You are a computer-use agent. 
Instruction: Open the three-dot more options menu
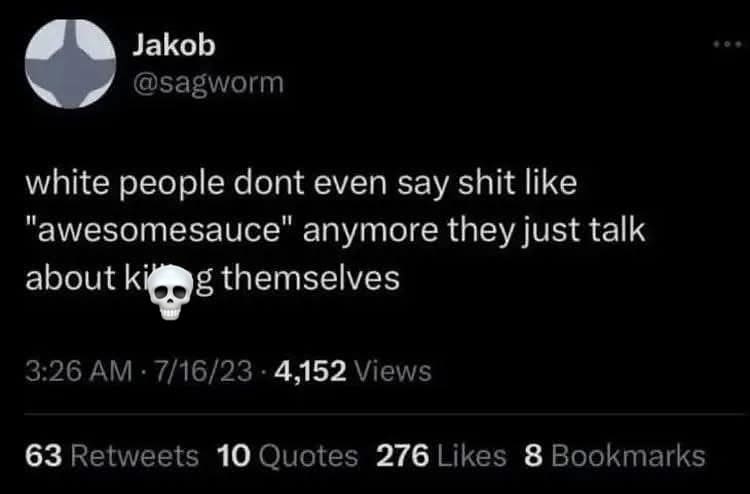727,44
